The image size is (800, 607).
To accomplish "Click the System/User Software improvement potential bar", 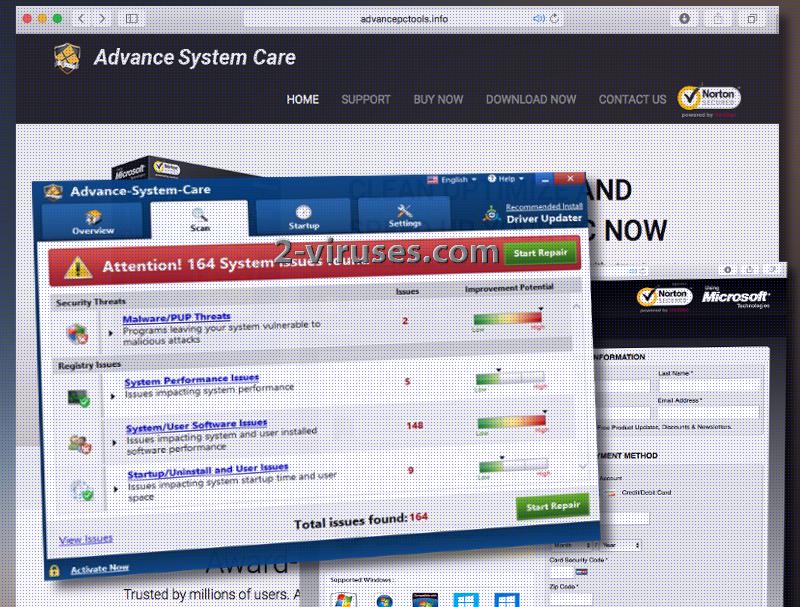I will coord(512,421).
